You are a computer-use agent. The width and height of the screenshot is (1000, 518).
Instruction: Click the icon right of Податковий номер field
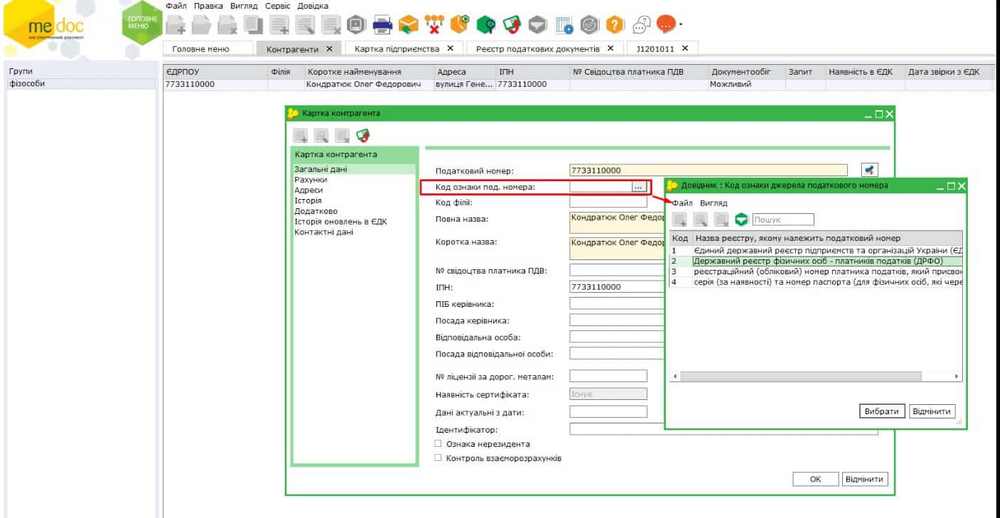[869, 171]
